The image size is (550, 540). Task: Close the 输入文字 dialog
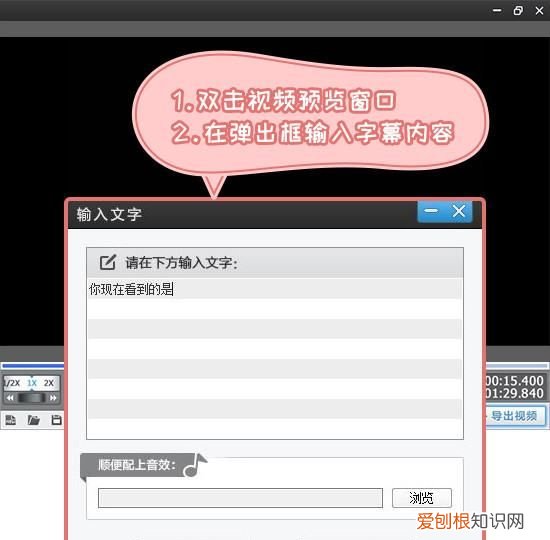click(459, 211)
